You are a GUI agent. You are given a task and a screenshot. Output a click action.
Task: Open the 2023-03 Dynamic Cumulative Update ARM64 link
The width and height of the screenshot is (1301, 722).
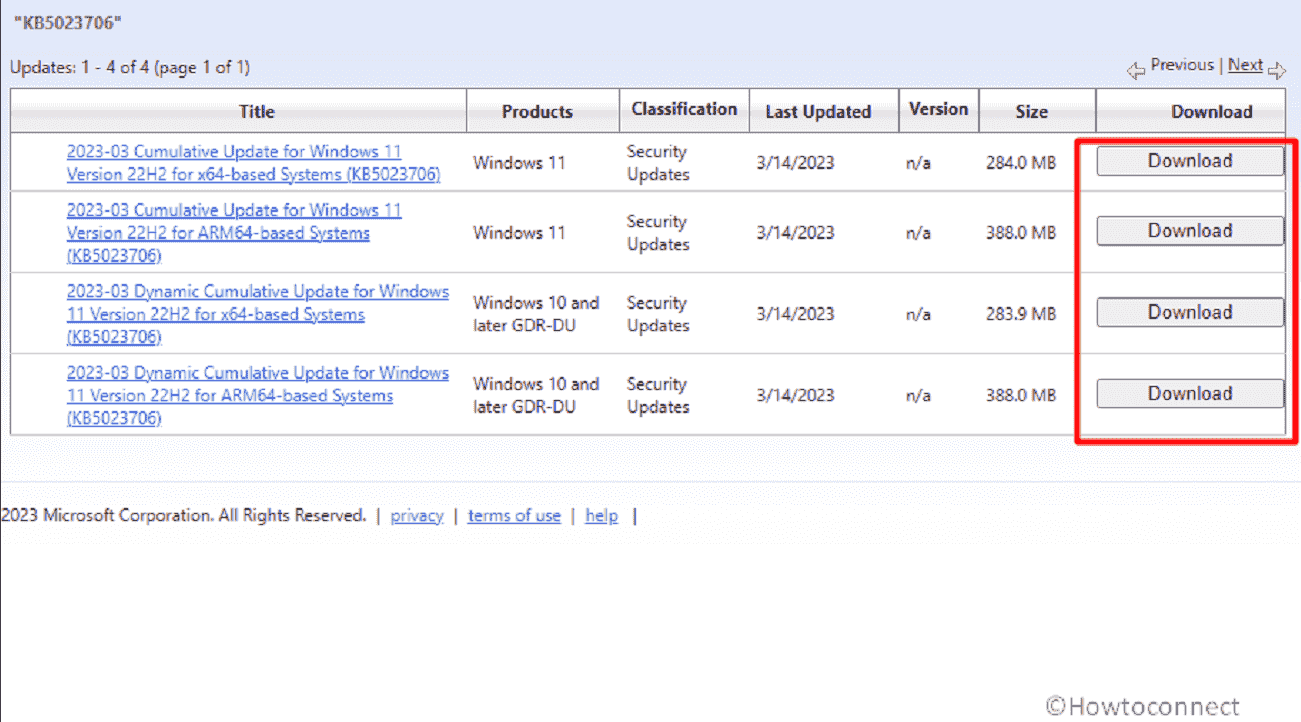[258, 395]
